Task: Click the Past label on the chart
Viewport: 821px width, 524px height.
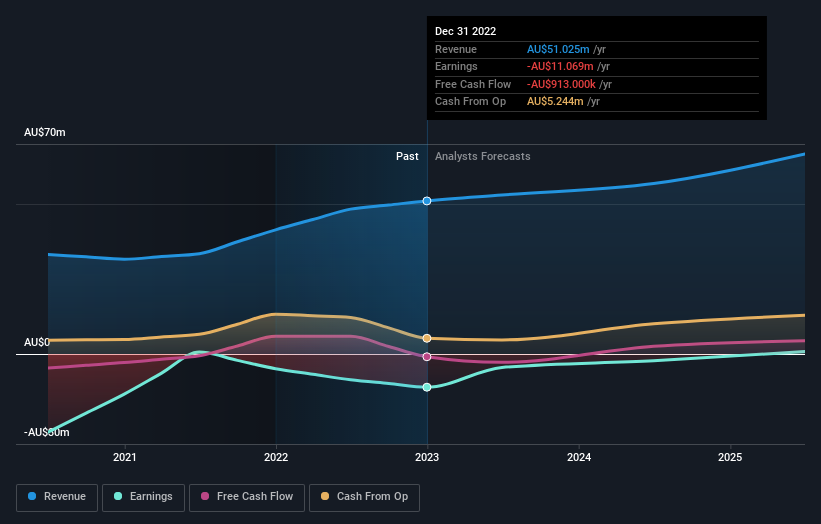Action: pyautogui.click(x=407, y=157)
